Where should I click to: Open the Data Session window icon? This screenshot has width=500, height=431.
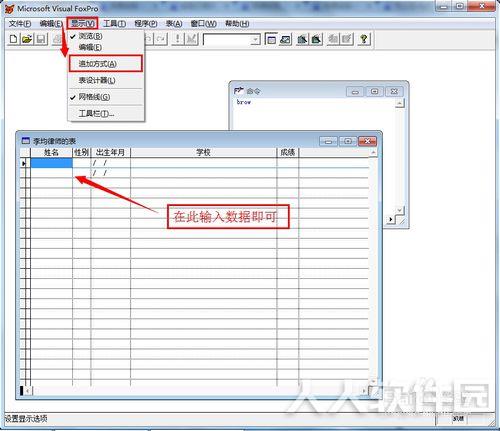pos(286,39)
